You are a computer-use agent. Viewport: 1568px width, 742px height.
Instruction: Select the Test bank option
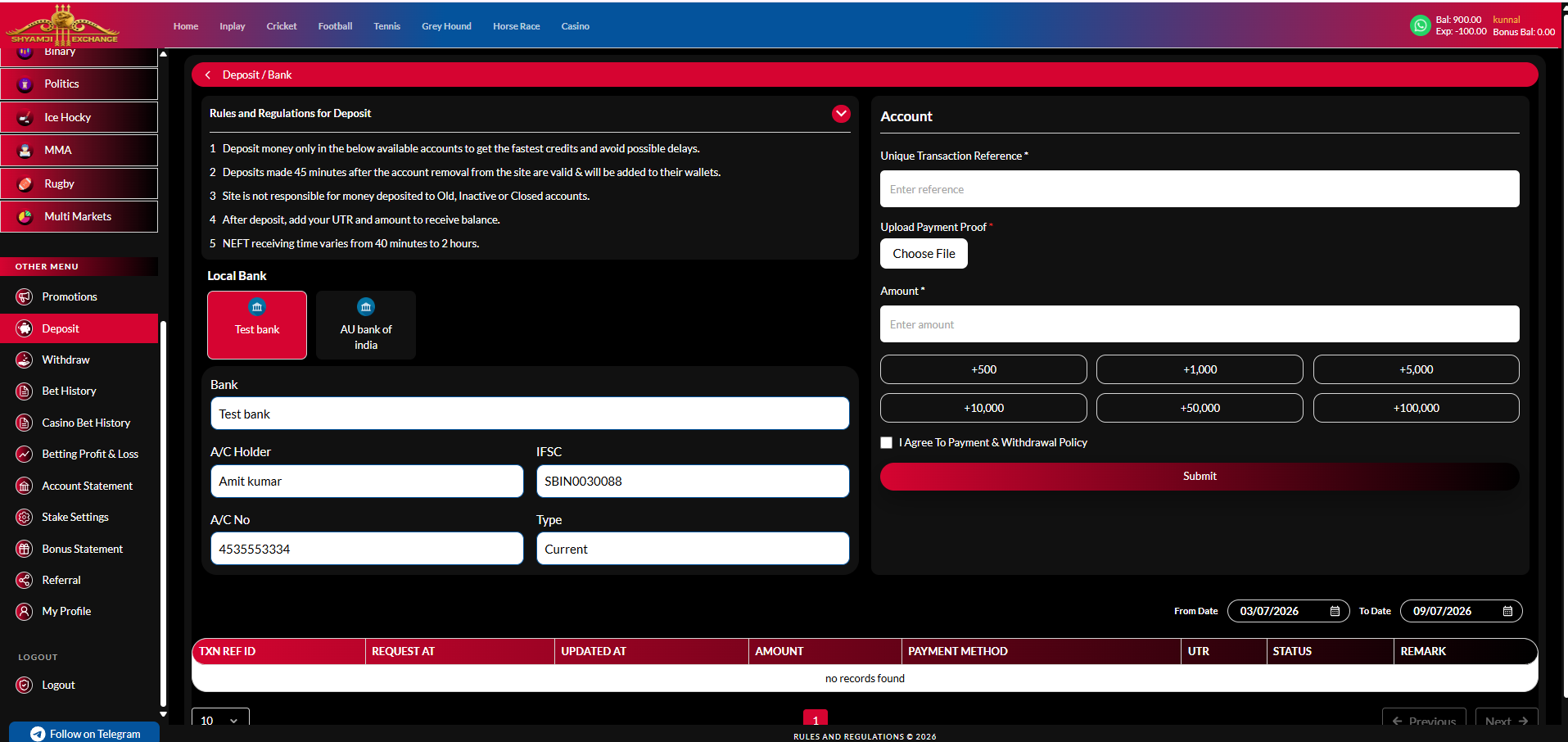click(x=257, y=325)
